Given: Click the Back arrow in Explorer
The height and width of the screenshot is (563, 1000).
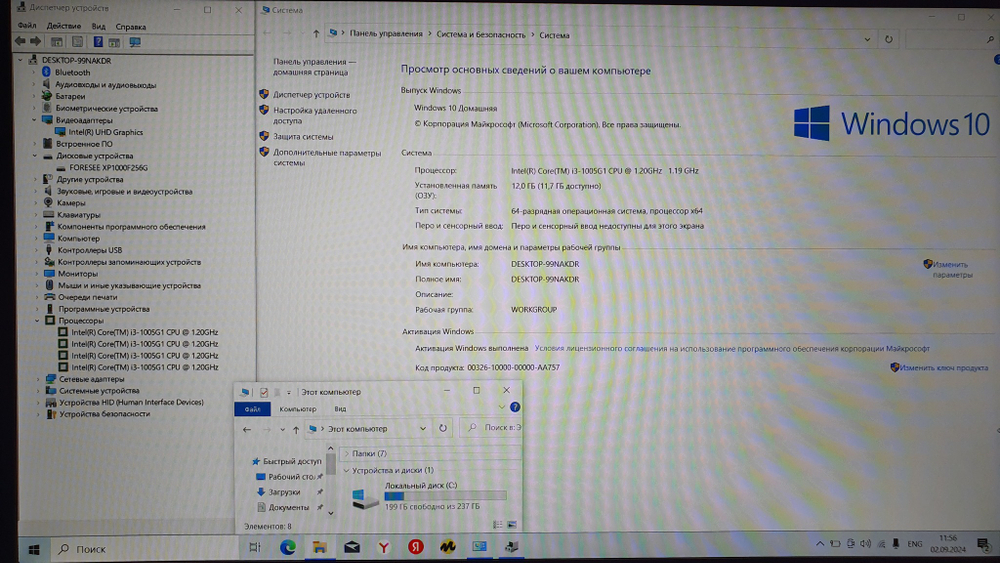Looking at the screenshot, I should 247,429.
